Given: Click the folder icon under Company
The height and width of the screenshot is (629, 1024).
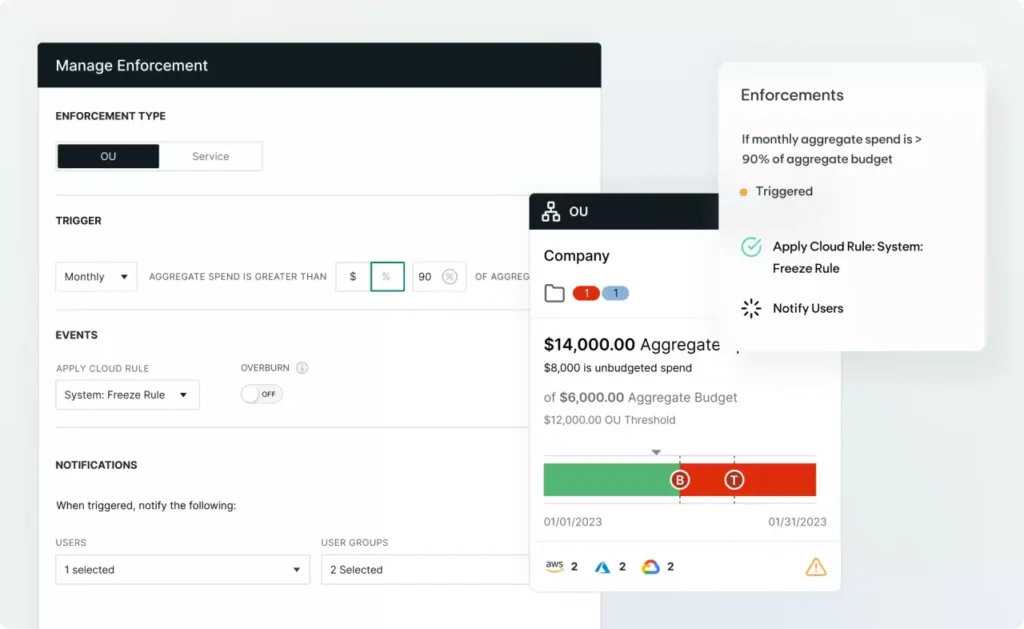Looking at the screenshot, I should coord(554,293).
